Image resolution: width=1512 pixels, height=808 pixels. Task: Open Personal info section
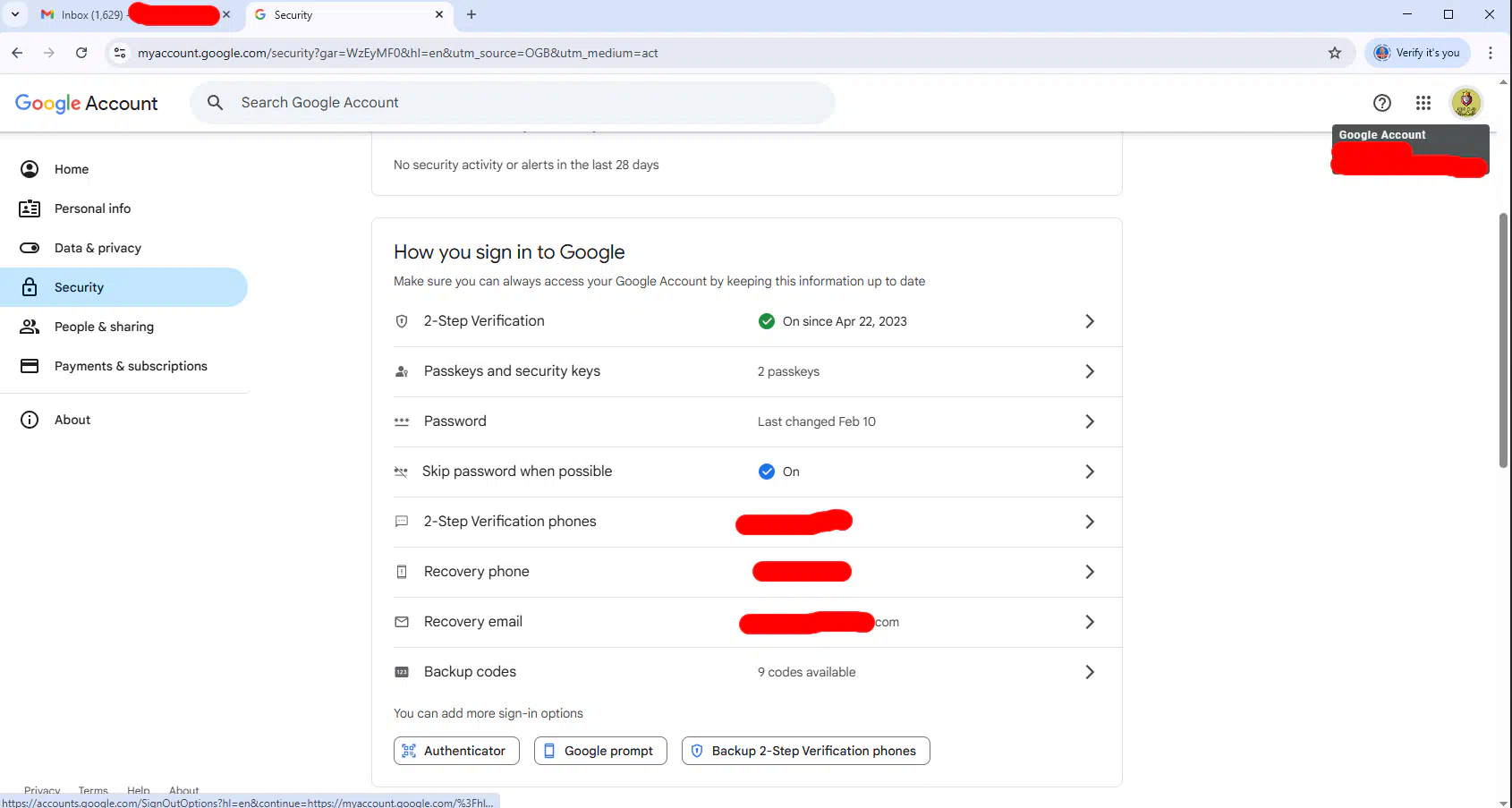point(123,208)
